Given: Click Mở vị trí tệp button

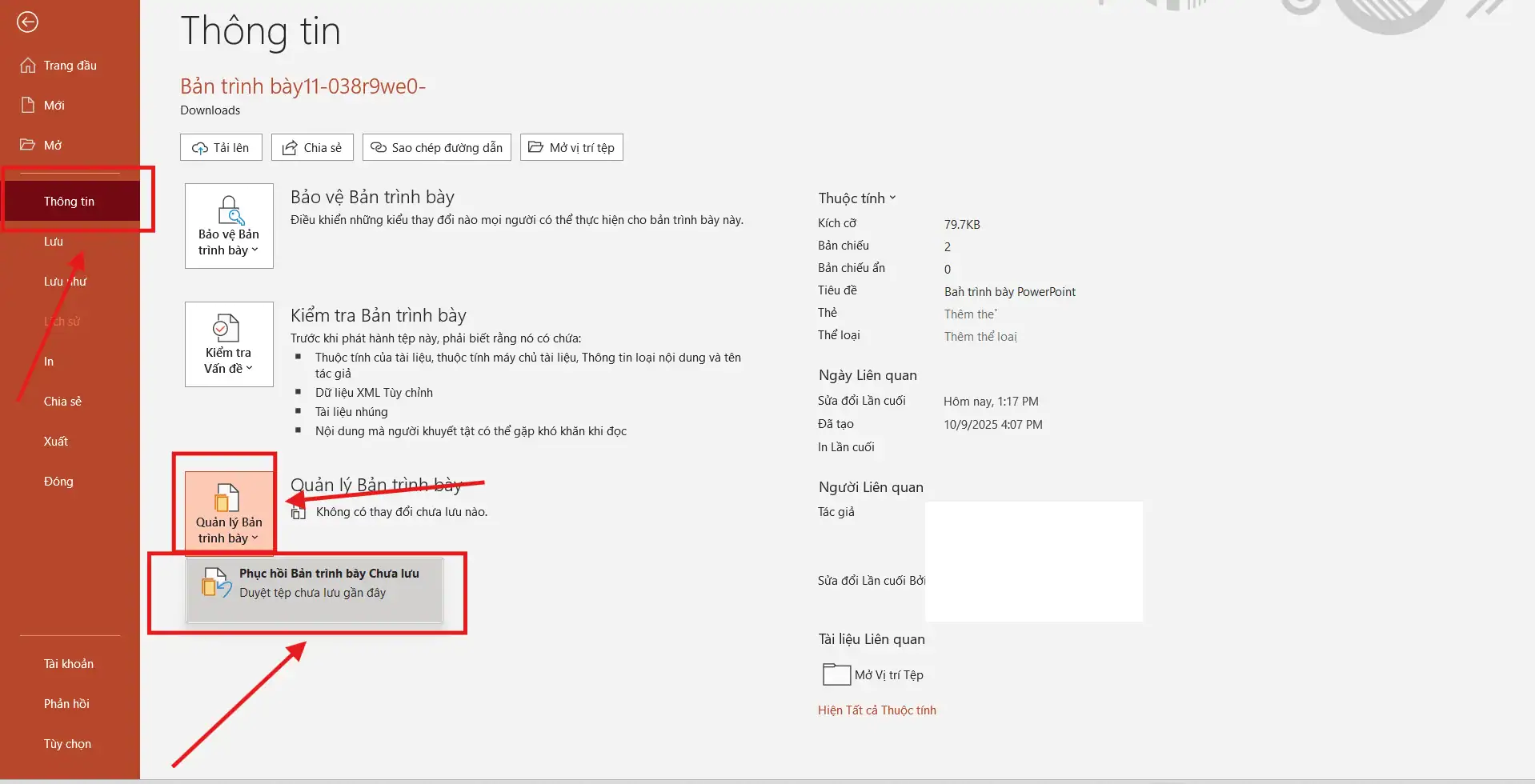Looking at the screenshot, I should 571,148.
